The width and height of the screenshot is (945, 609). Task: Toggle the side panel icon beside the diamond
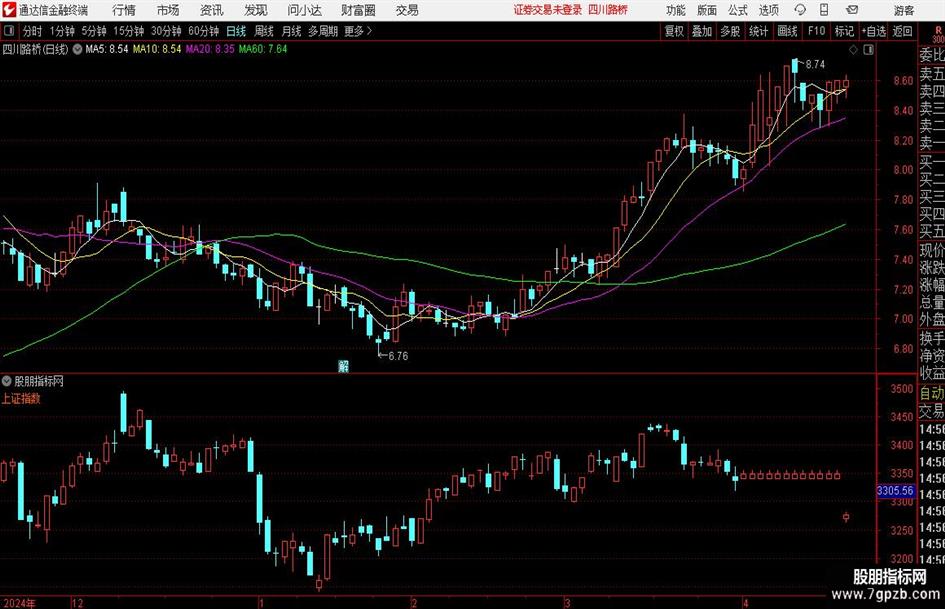click(x=868, y=50)
